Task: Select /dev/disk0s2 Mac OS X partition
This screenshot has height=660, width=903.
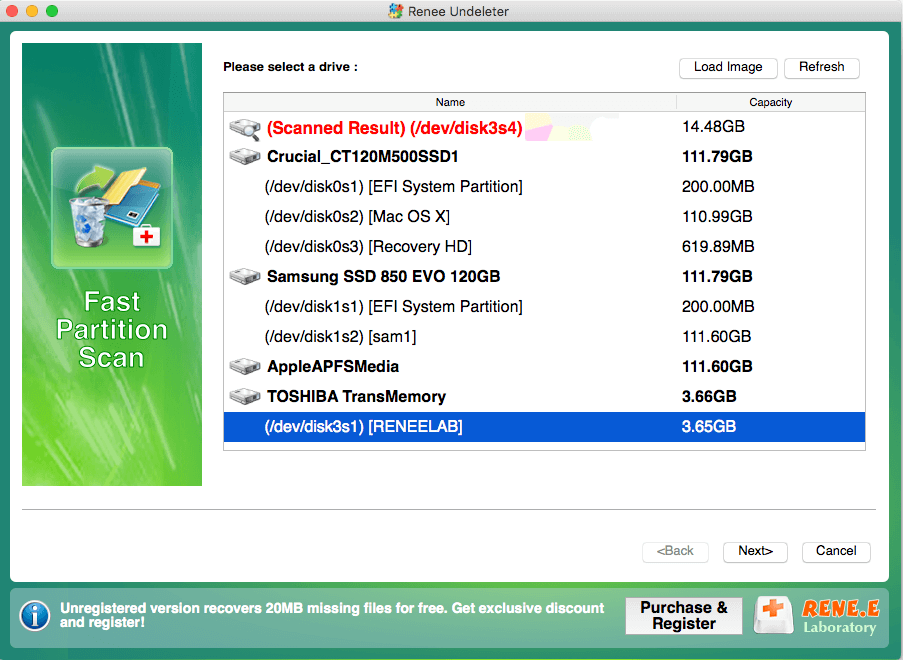Action: coord(544,217)
